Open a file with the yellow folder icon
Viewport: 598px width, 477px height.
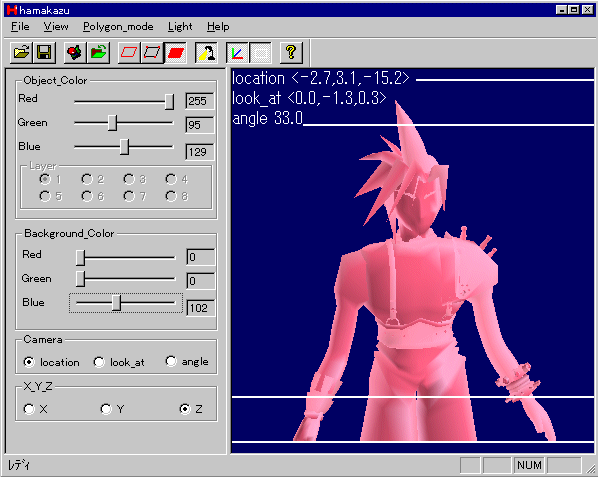pos(21,53)
